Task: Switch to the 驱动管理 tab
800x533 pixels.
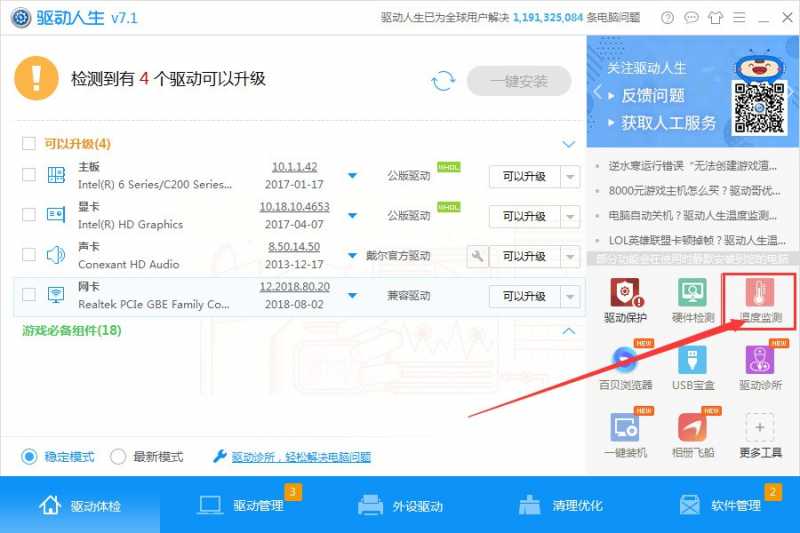Action: coord(240,505)
